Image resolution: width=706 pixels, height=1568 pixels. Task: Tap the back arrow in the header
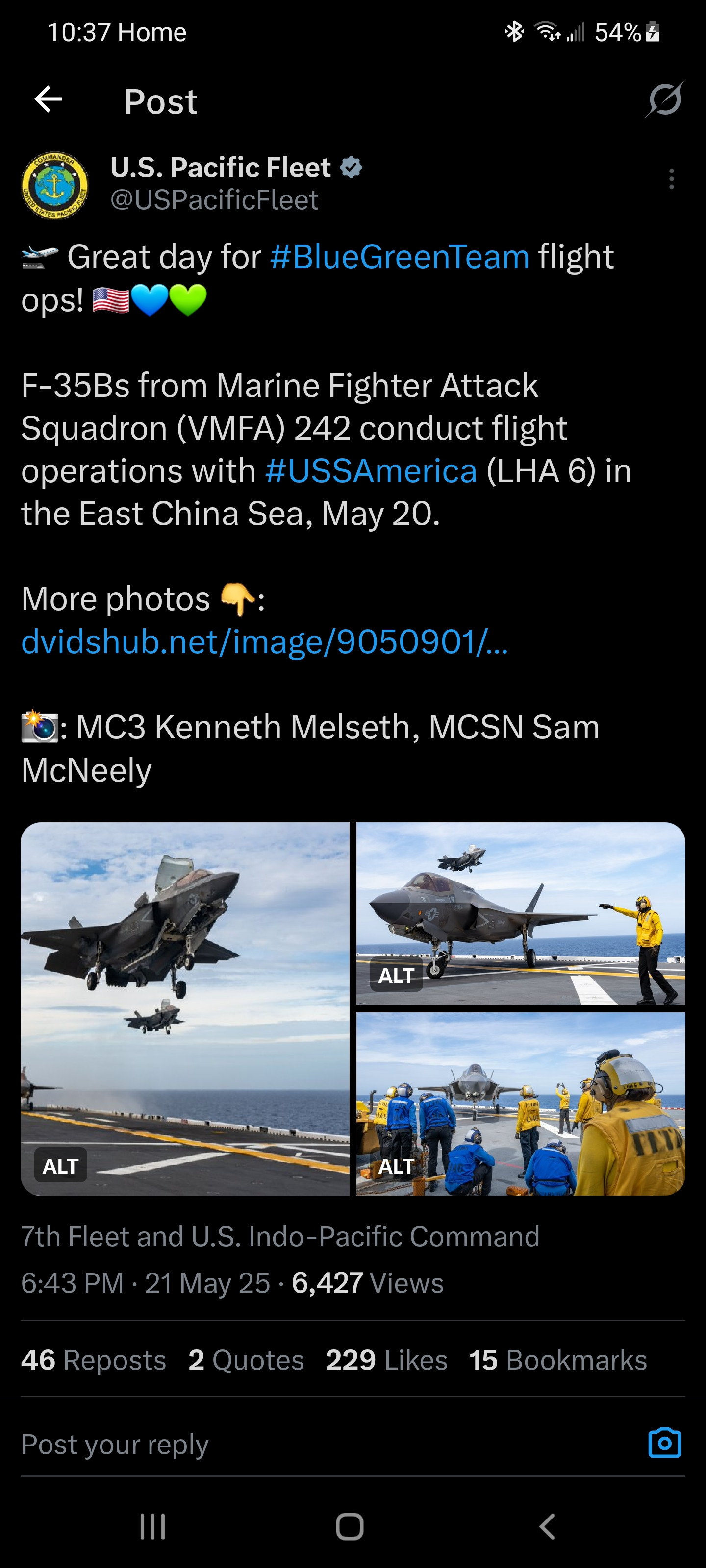pyautogui.click(x=48, y=100)
